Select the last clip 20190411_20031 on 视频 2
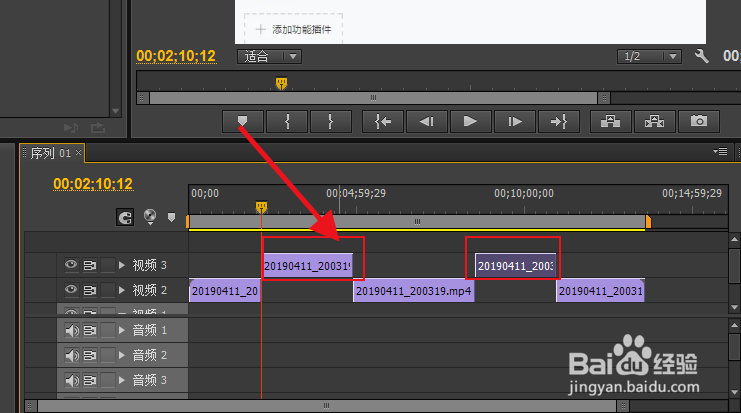The width and height of the screenshot is (741, 413). [x=601, y=291]
